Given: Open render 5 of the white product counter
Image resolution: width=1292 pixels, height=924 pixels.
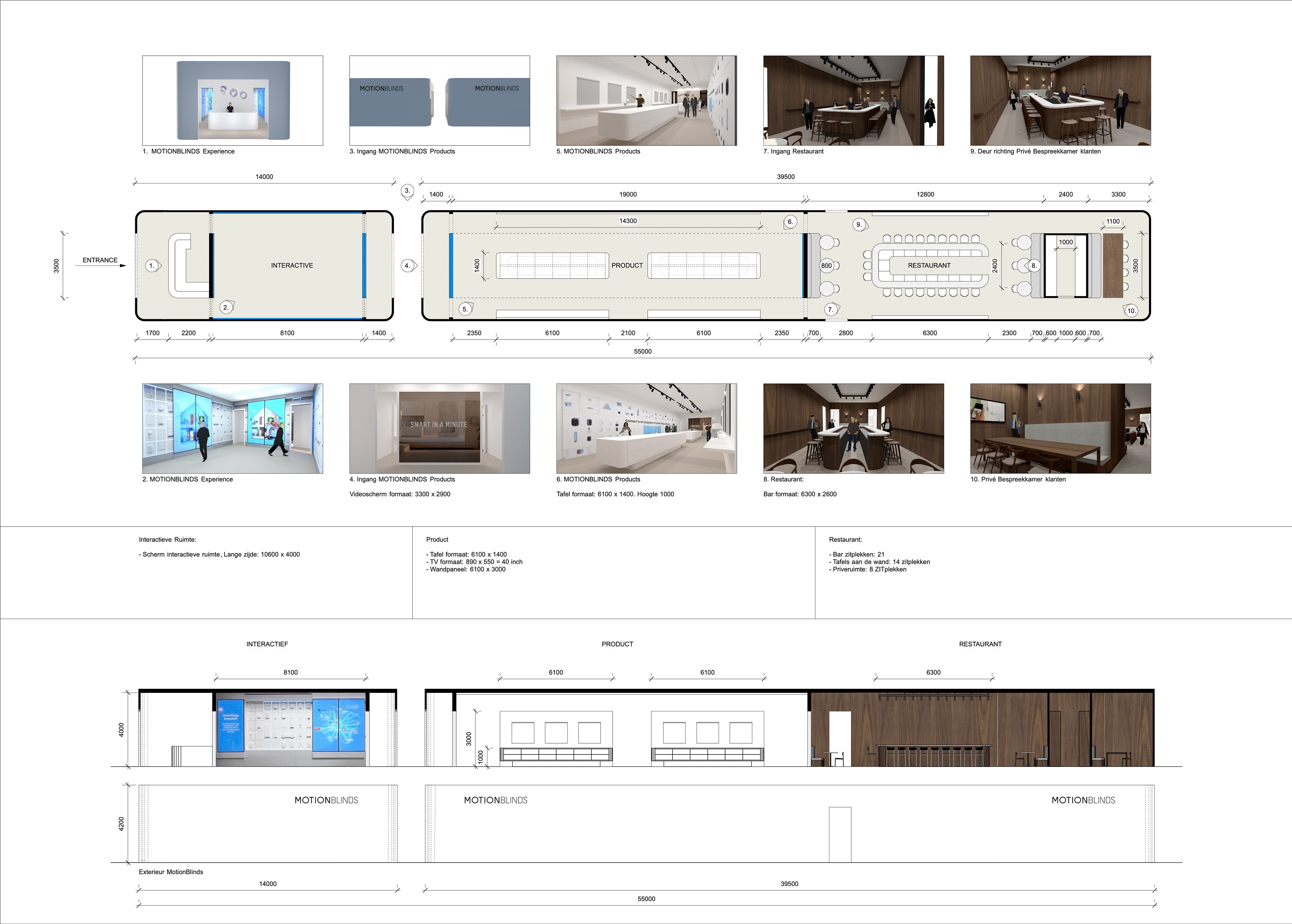Looking at the screenshot, I should pyautogui.click(x=647, y=101).
